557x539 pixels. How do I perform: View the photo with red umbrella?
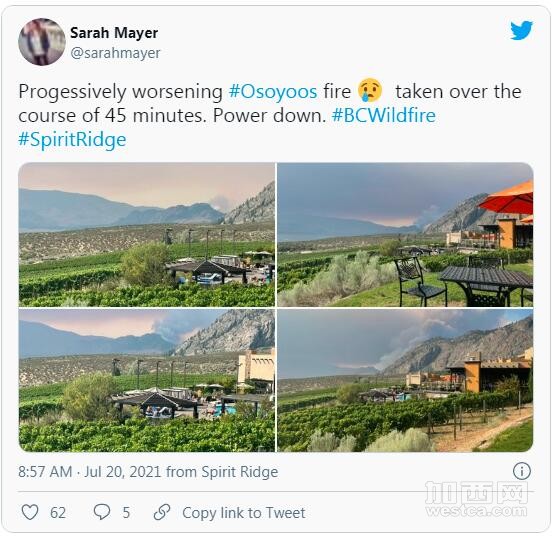[x=405, y=235]
